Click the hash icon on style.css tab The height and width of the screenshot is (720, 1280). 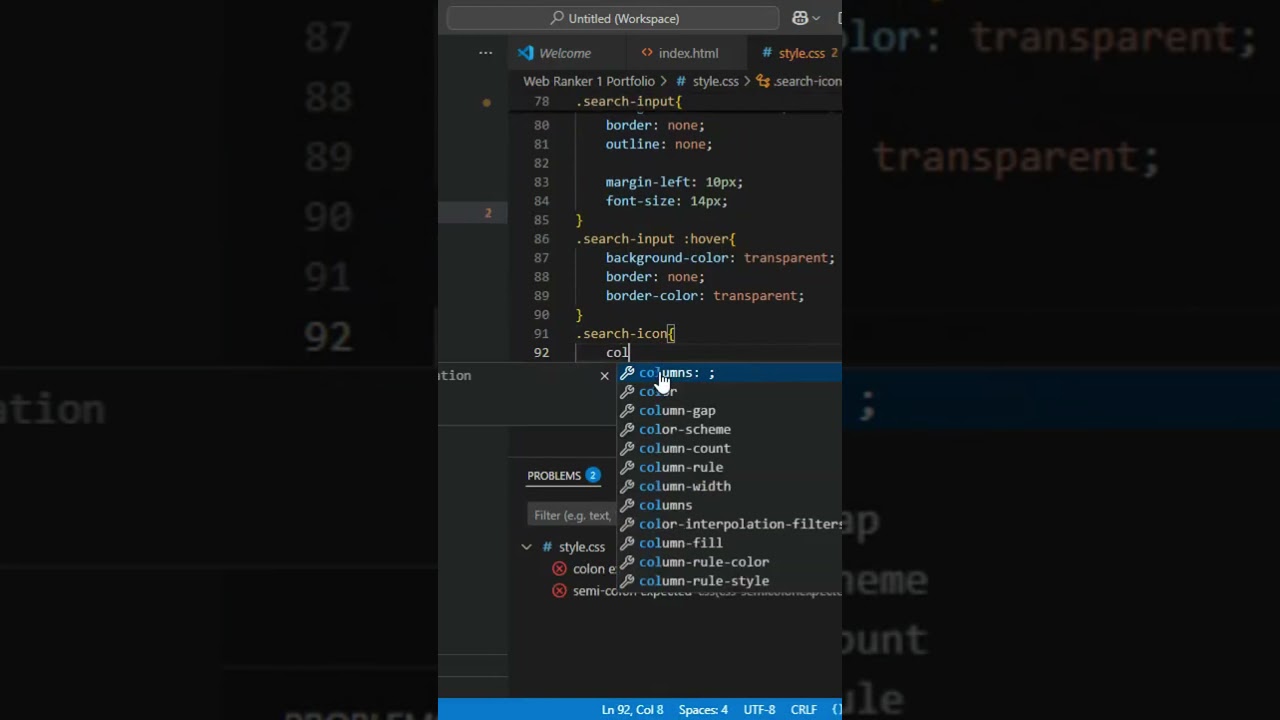pyautogui.click(x=767, y=53)
